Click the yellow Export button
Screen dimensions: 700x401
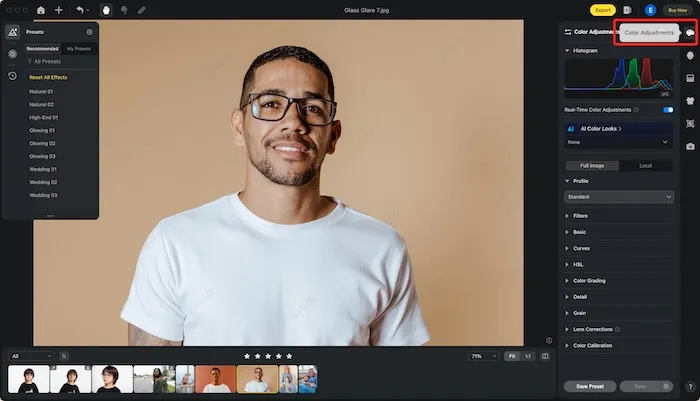tap(603, 10)
